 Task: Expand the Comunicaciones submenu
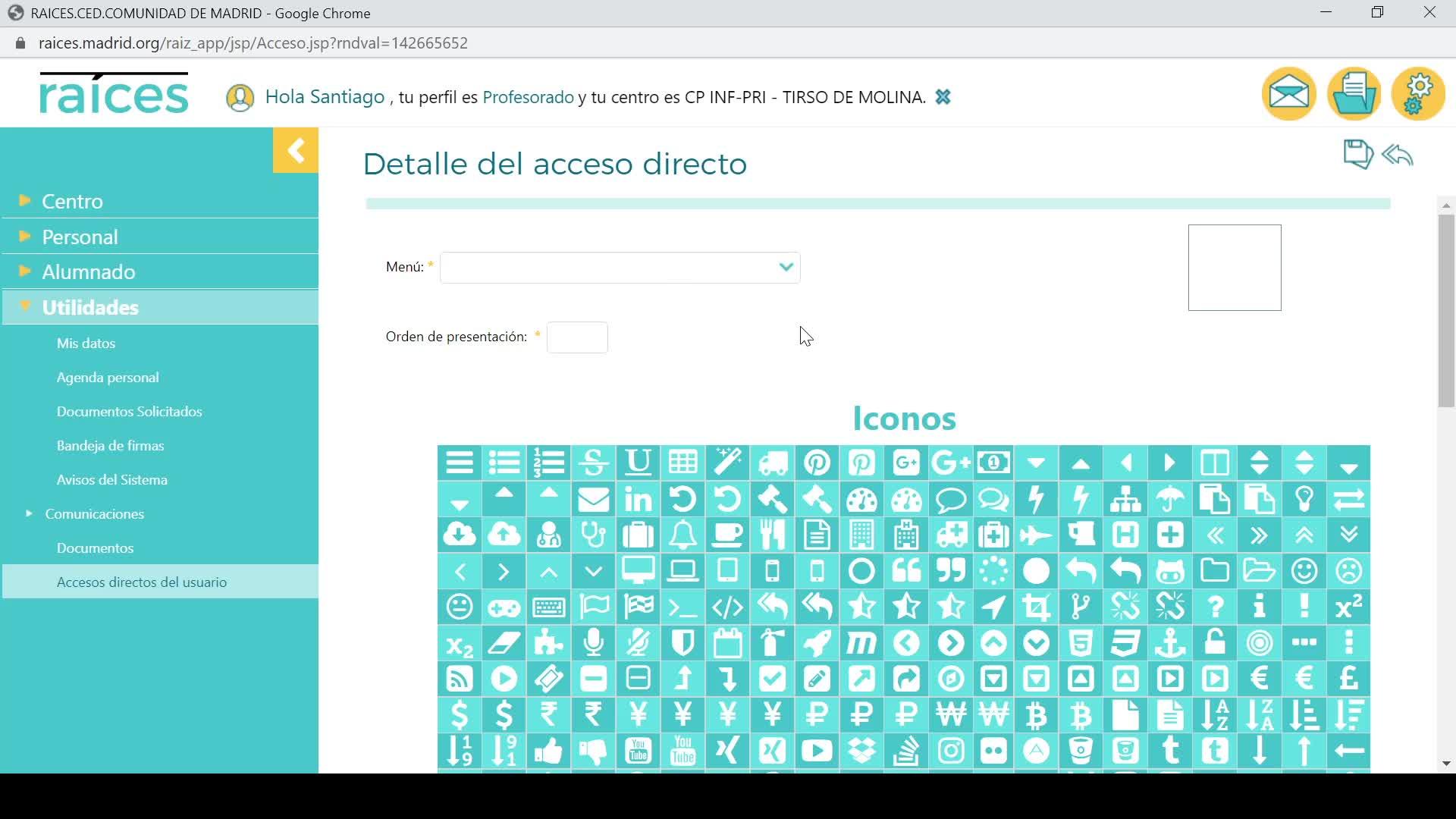click(x=94, y=513)
